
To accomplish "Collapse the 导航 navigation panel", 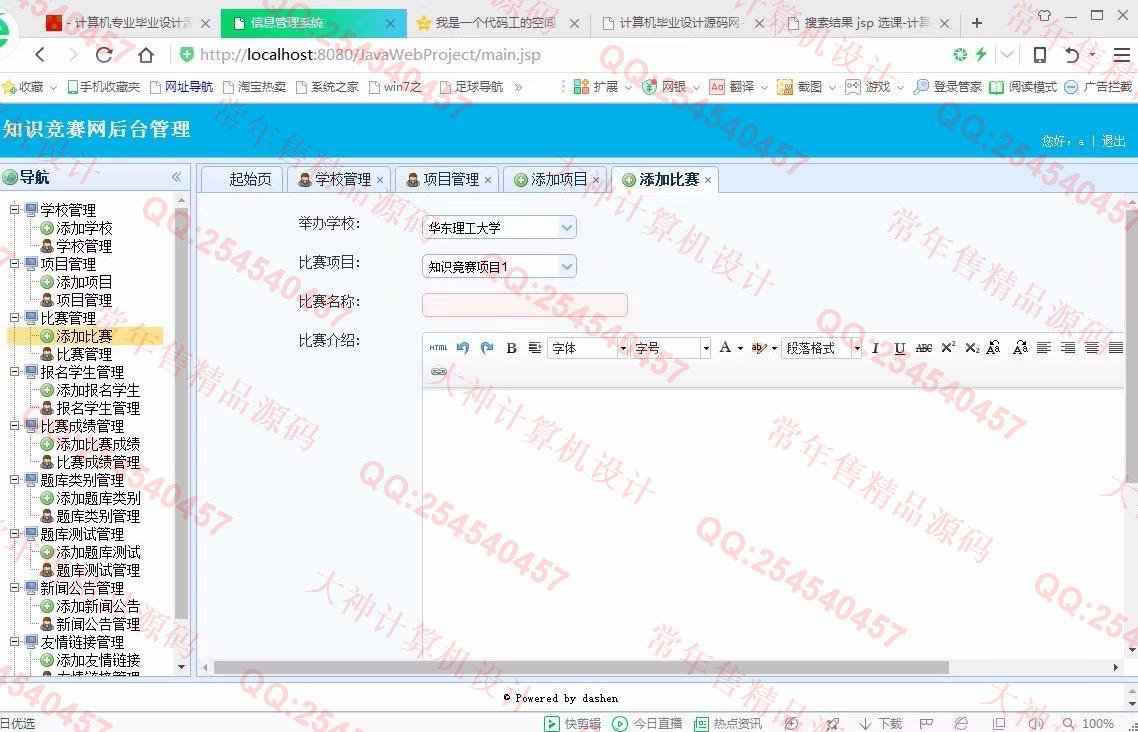I will [x=176, y=177].
